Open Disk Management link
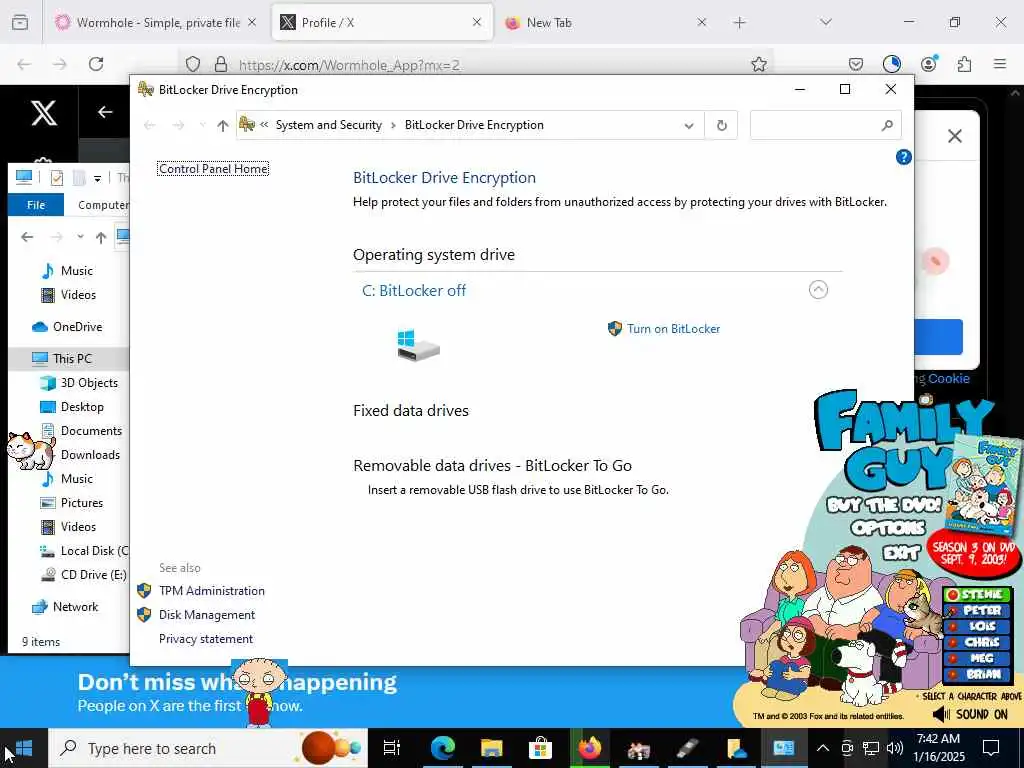This screenshot has height=768, width=1024. 206,615
